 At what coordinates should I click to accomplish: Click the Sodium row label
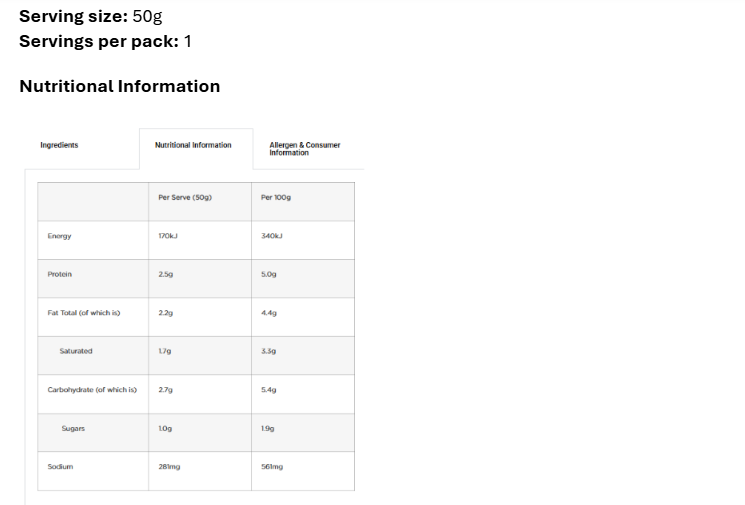click(60, 467)
